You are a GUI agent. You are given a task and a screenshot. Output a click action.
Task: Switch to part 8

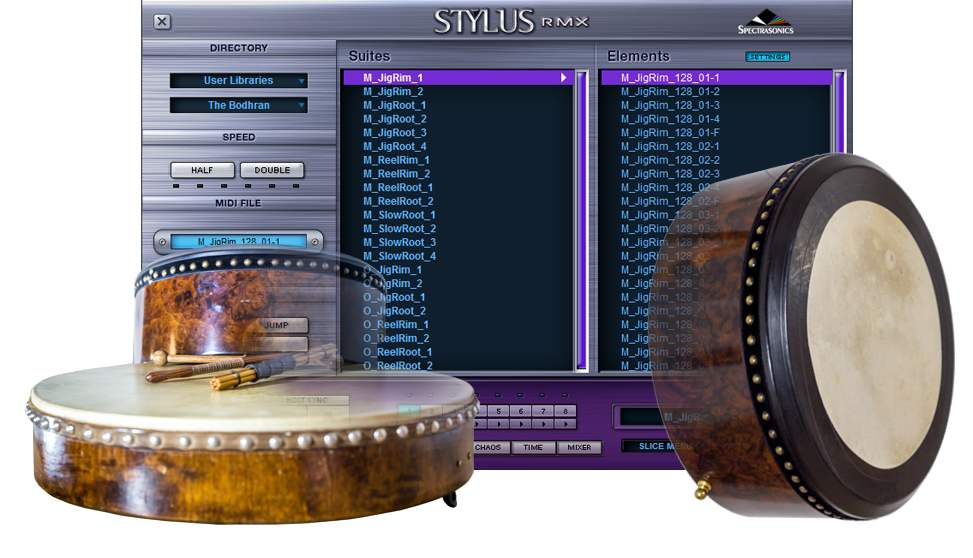(x=565, y=411)
